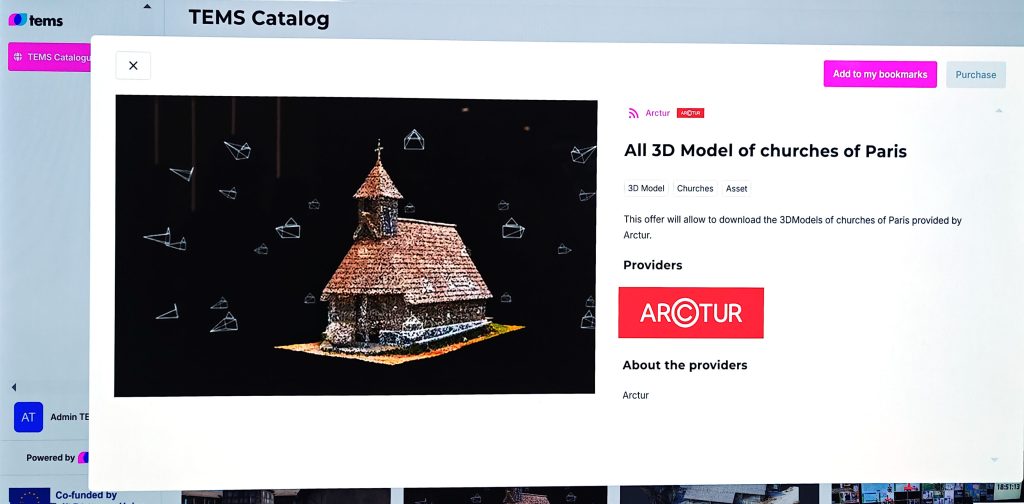Click the AT admin avatar
The image size is (1024, 504).
point(28,417)
